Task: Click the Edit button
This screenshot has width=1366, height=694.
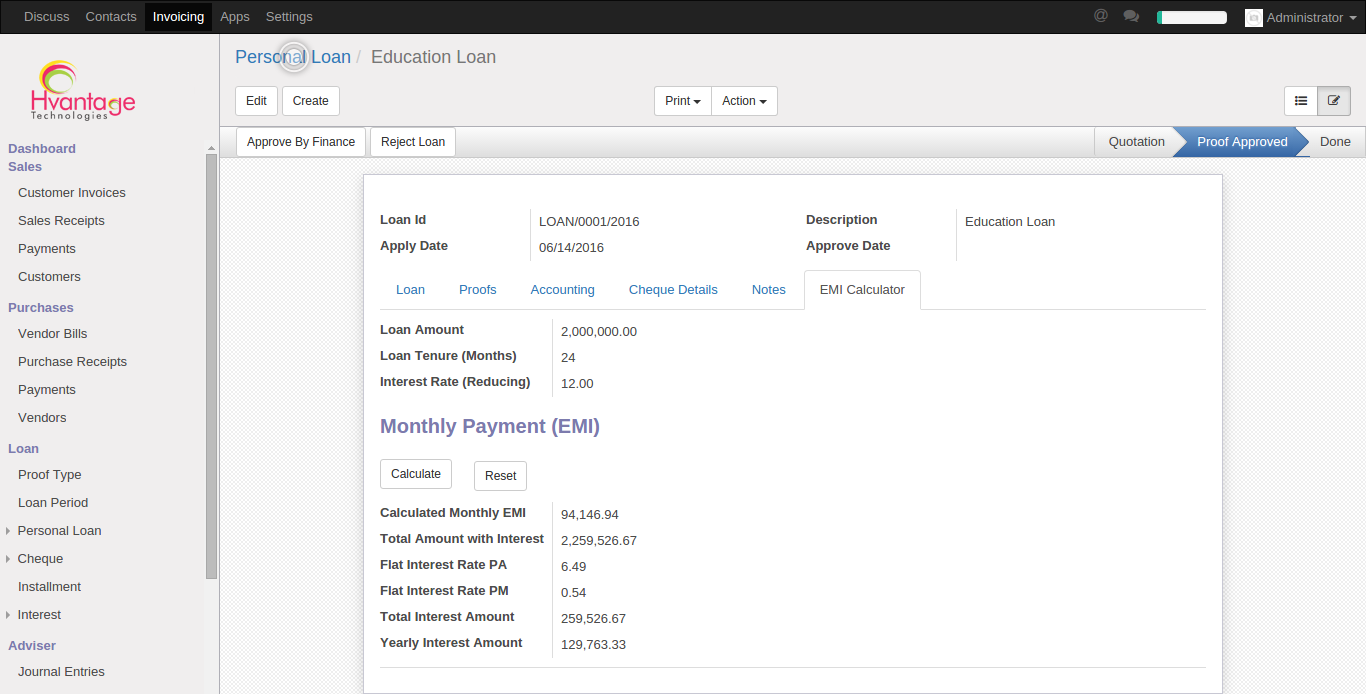Action: (256, 101)
